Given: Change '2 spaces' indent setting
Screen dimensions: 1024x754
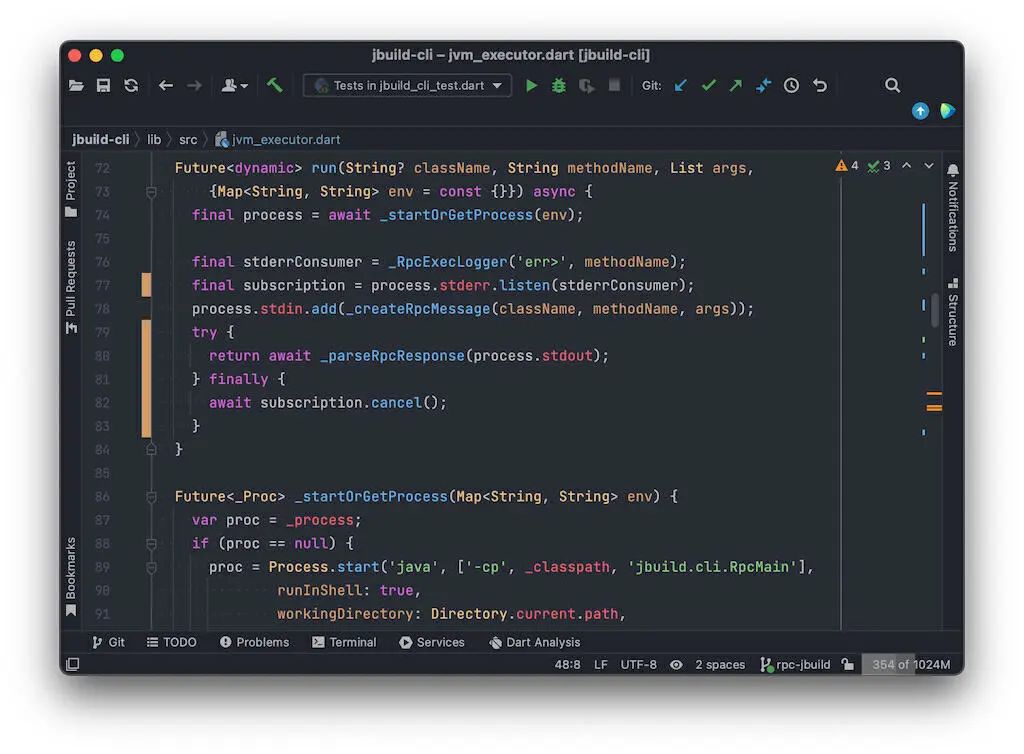Looking at the screenshot, I should [x=720, y=665].
